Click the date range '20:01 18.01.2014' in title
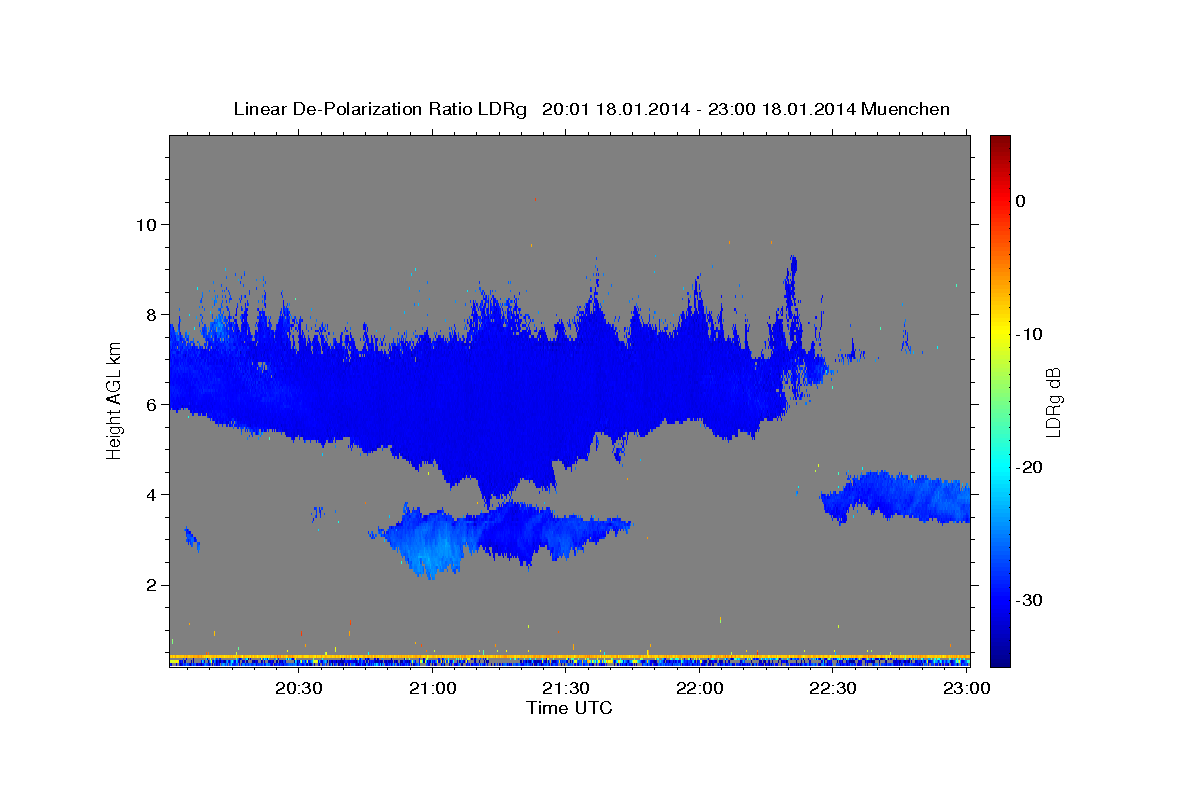 pyautogui.click(x=615, y=109)
